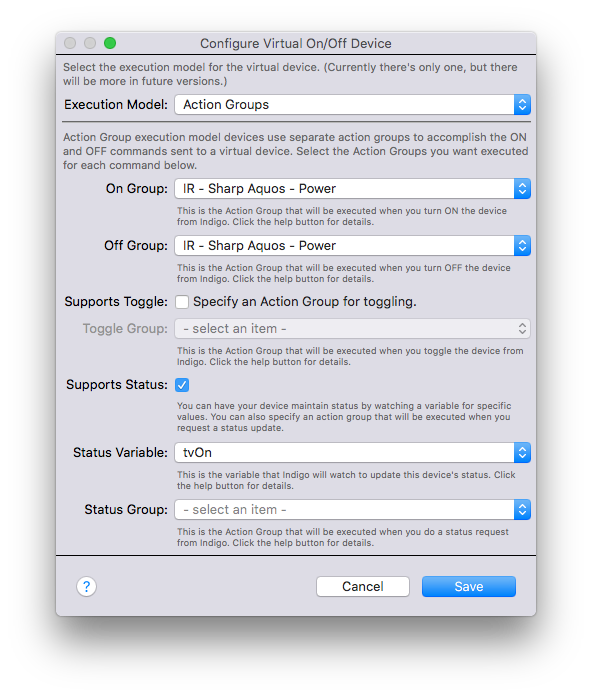Click the description mentioning 'turn OFF the device'
The width and height of the screenshot is (592, 696).
pyautogui.click(x=343, y=273)
